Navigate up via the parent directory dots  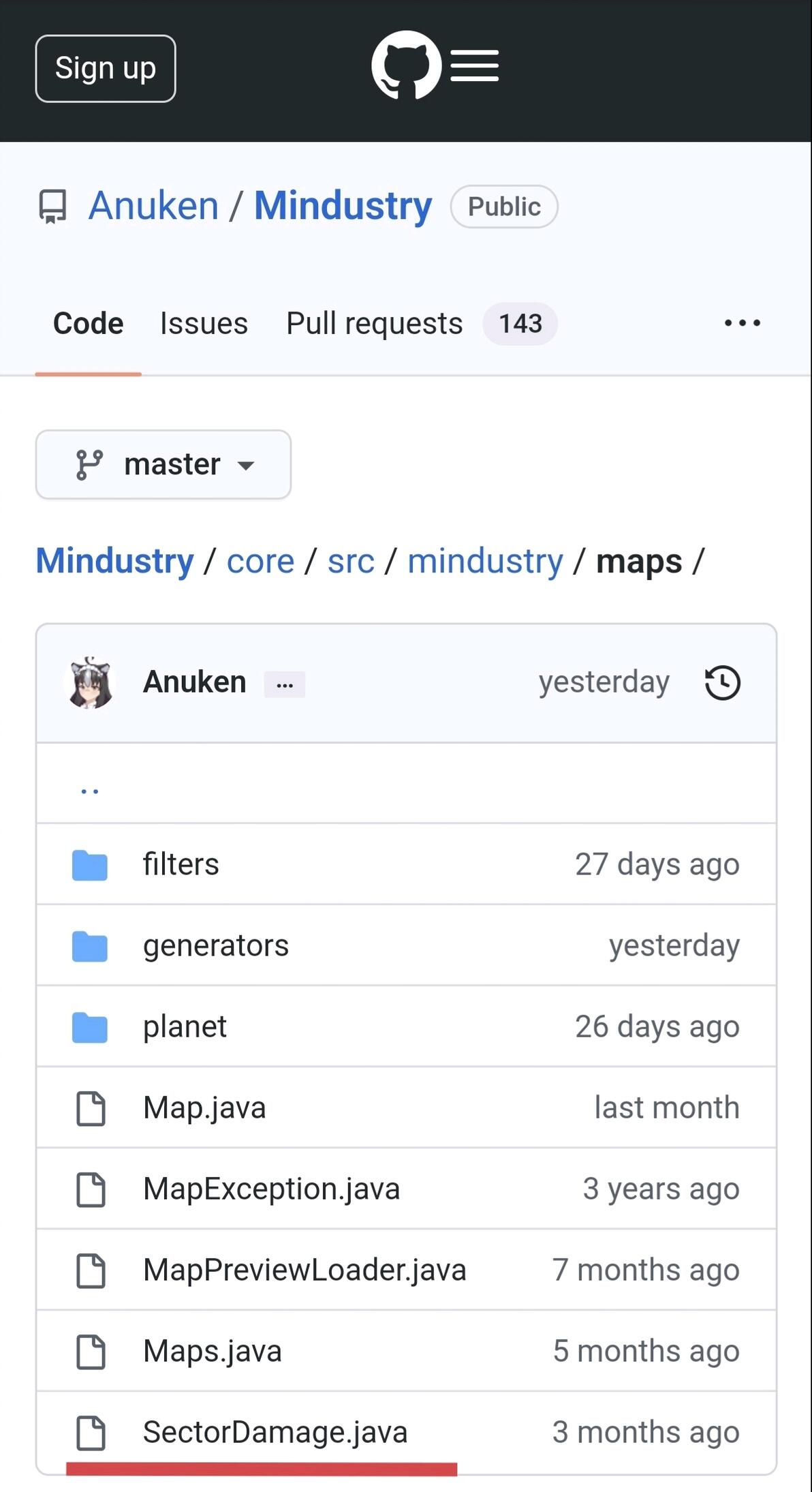click(90, 791)
